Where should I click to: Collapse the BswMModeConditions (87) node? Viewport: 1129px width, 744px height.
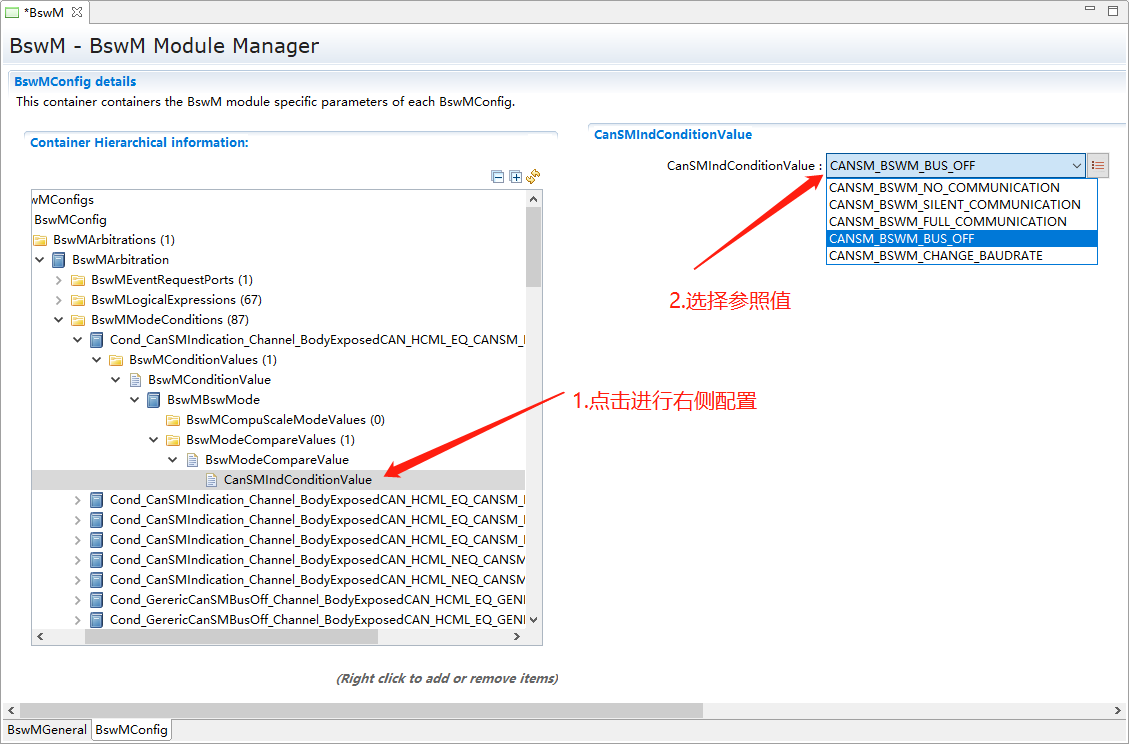[x=59, y=320]
